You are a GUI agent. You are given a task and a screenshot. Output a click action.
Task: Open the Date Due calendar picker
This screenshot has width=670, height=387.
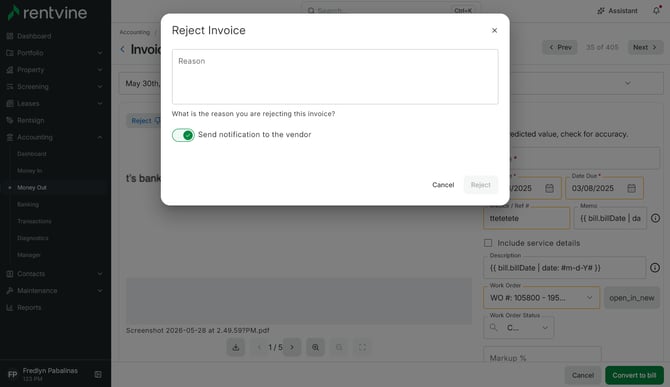(x=631, y=188)
